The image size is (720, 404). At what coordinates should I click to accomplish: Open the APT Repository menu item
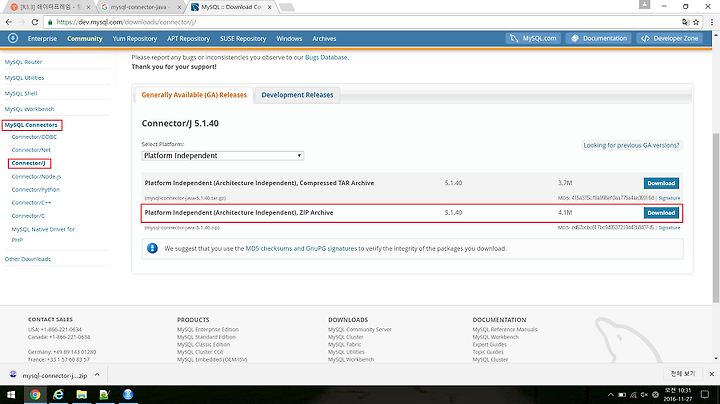click(x=188, y=39)
